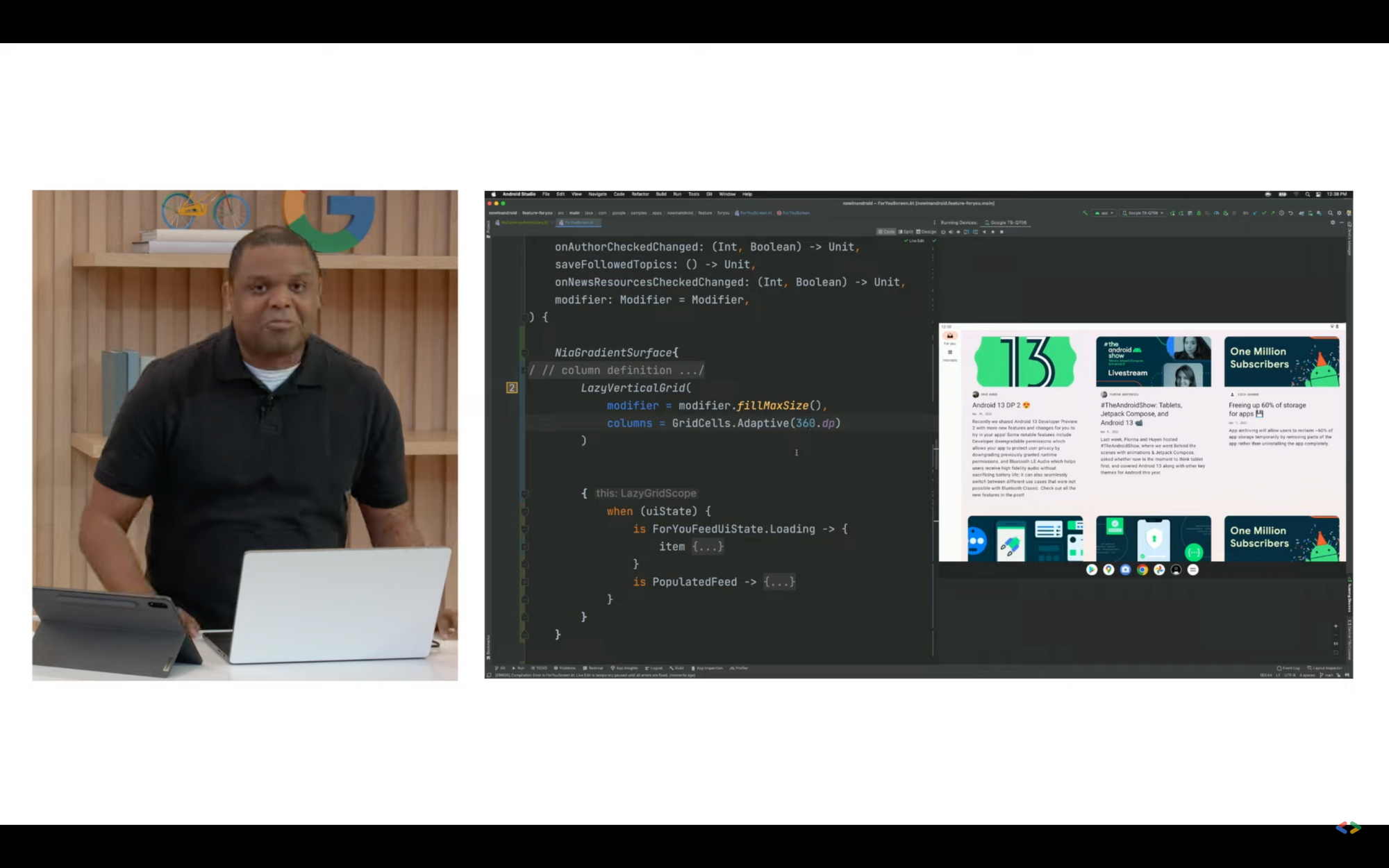This screenshot has height=868, width=1389.
Task: Select For you in emulator navigation rail
Action: [x=949, y=338]
